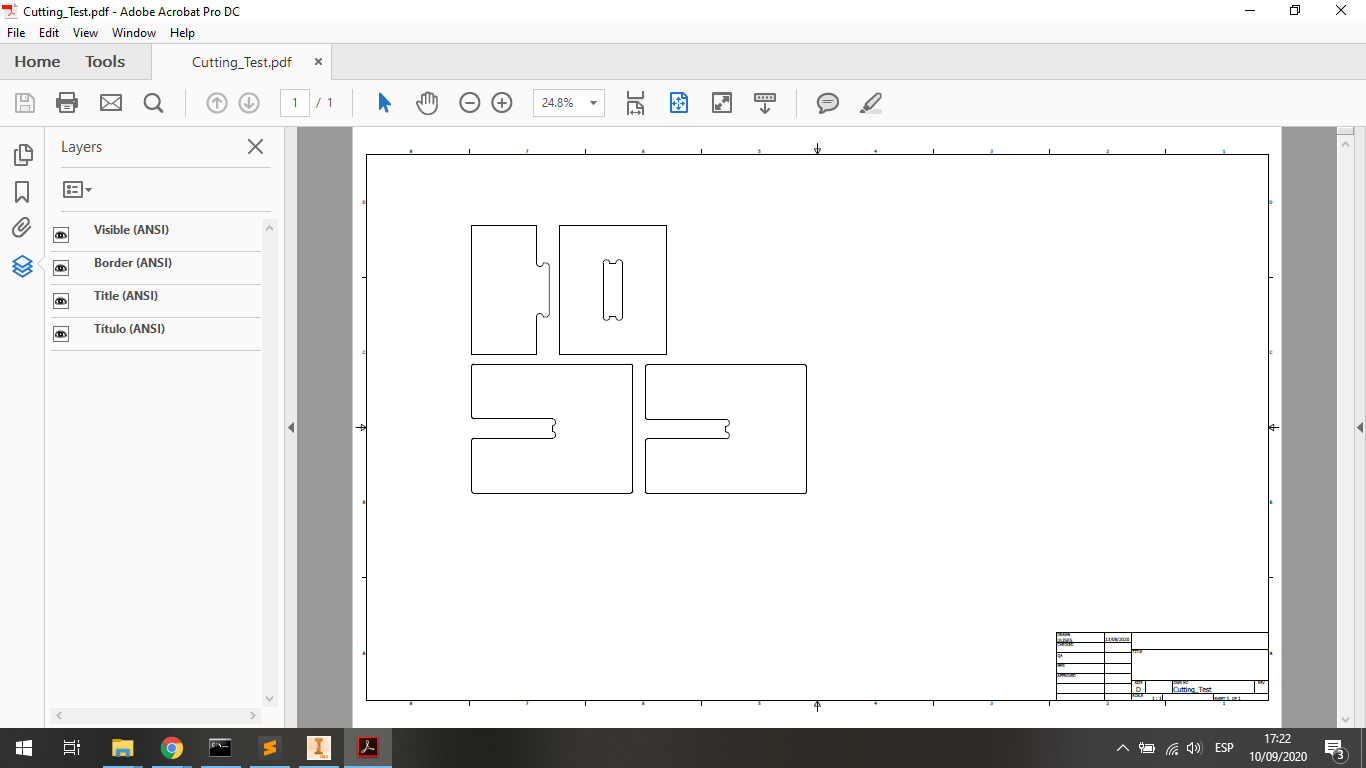
Task: Open the Find text magnifier icon
Action: tap(153, 103)
